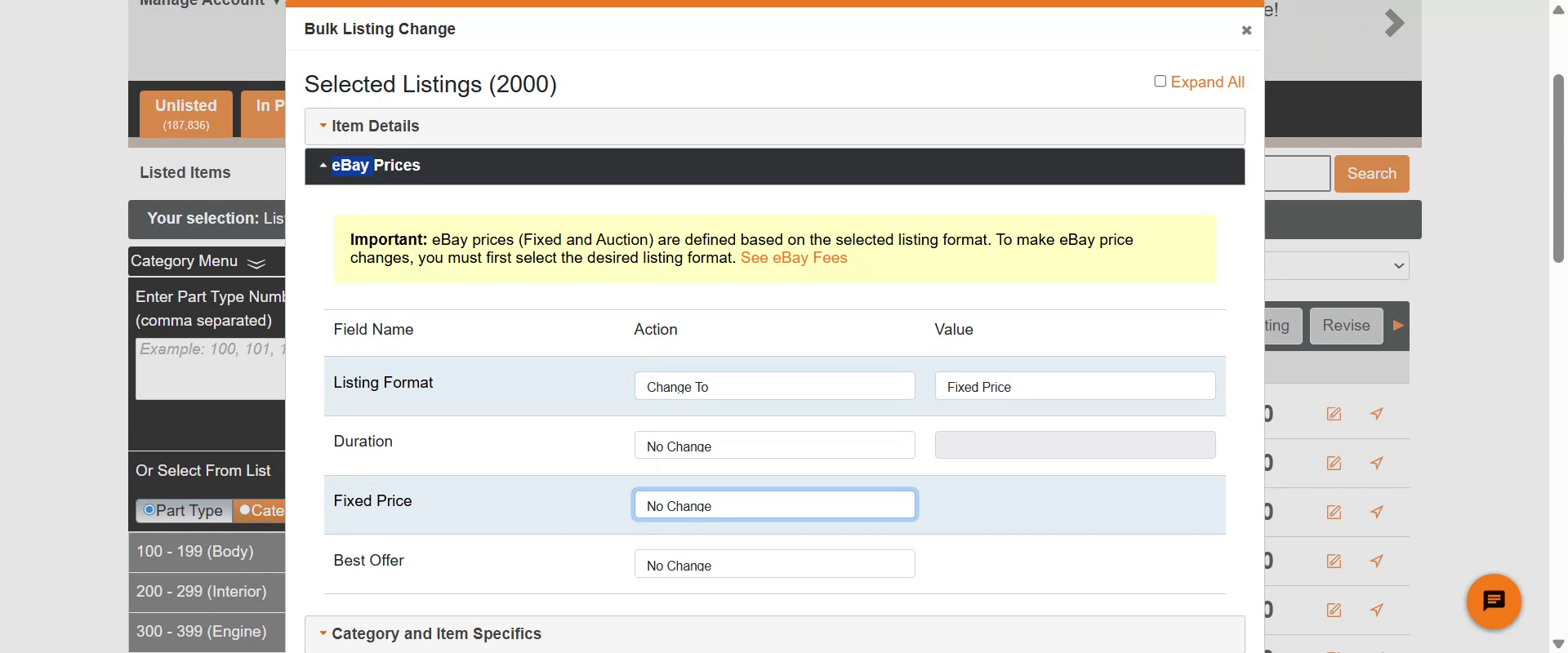This screenshot has width=1568, height=653.
Task: Open Listing Format value dropdown showing Fixed Price
Action: 1075,386
